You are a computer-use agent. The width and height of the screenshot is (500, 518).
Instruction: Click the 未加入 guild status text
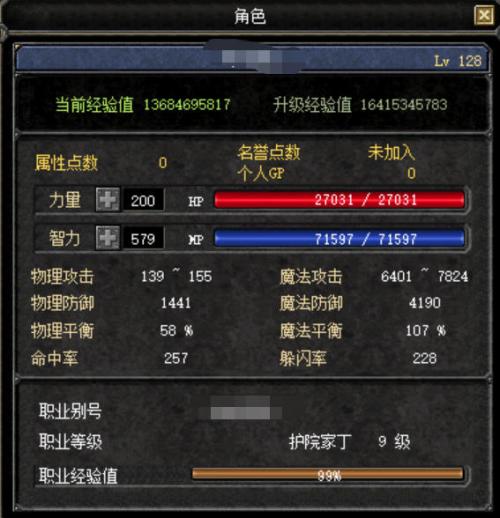coord(392,152)
